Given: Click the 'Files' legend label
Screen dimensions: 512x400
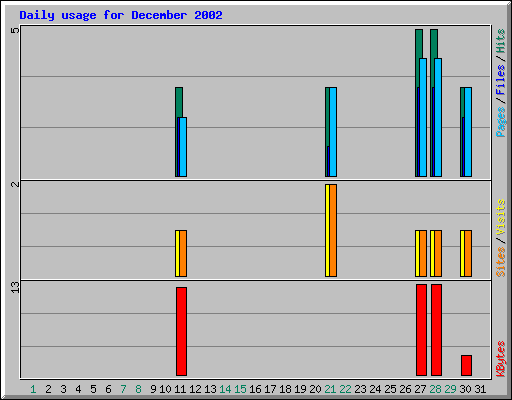Looking at the screenshot, I should [500, 80].
